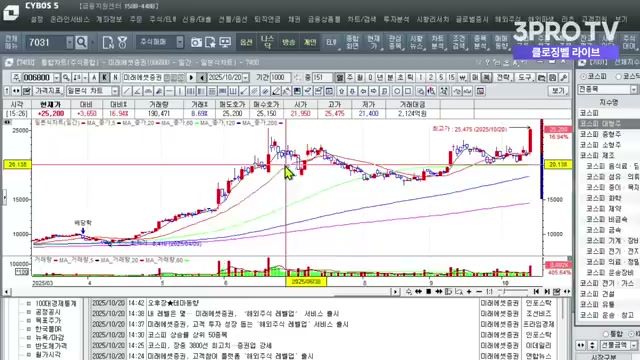Click the stock code search magnifier icon
640x360 pixels.
point(66,77)
